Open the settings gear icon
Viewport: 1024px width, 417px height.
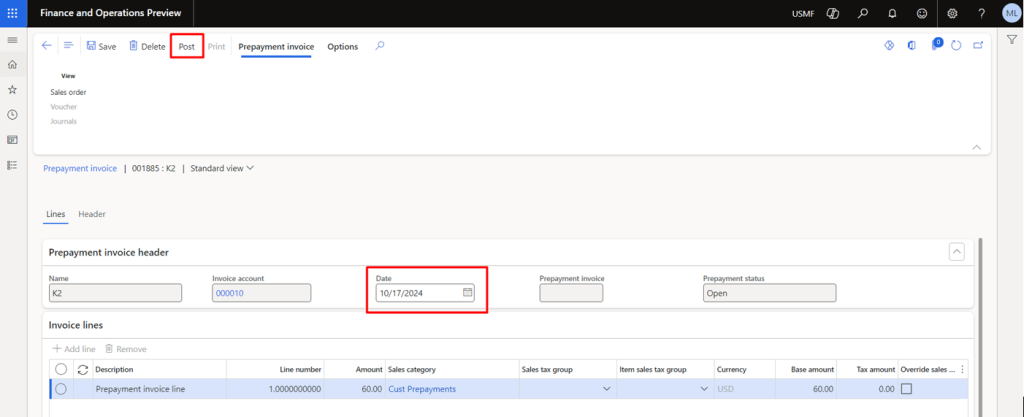952,13
